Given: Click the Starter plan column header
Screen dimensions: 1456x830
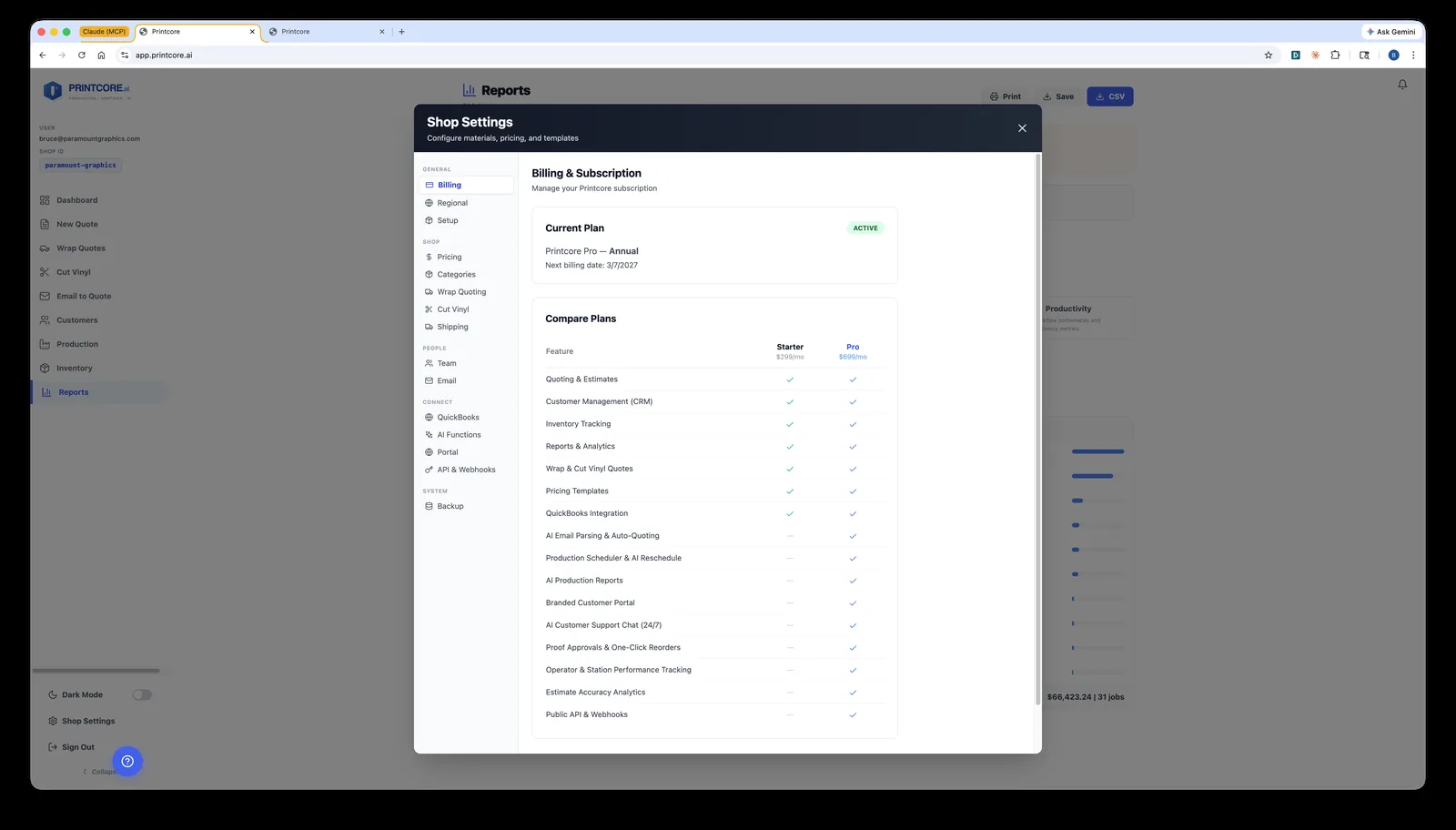Looking at the screenshot, I should pyautogui.click(x=790, y=351).
